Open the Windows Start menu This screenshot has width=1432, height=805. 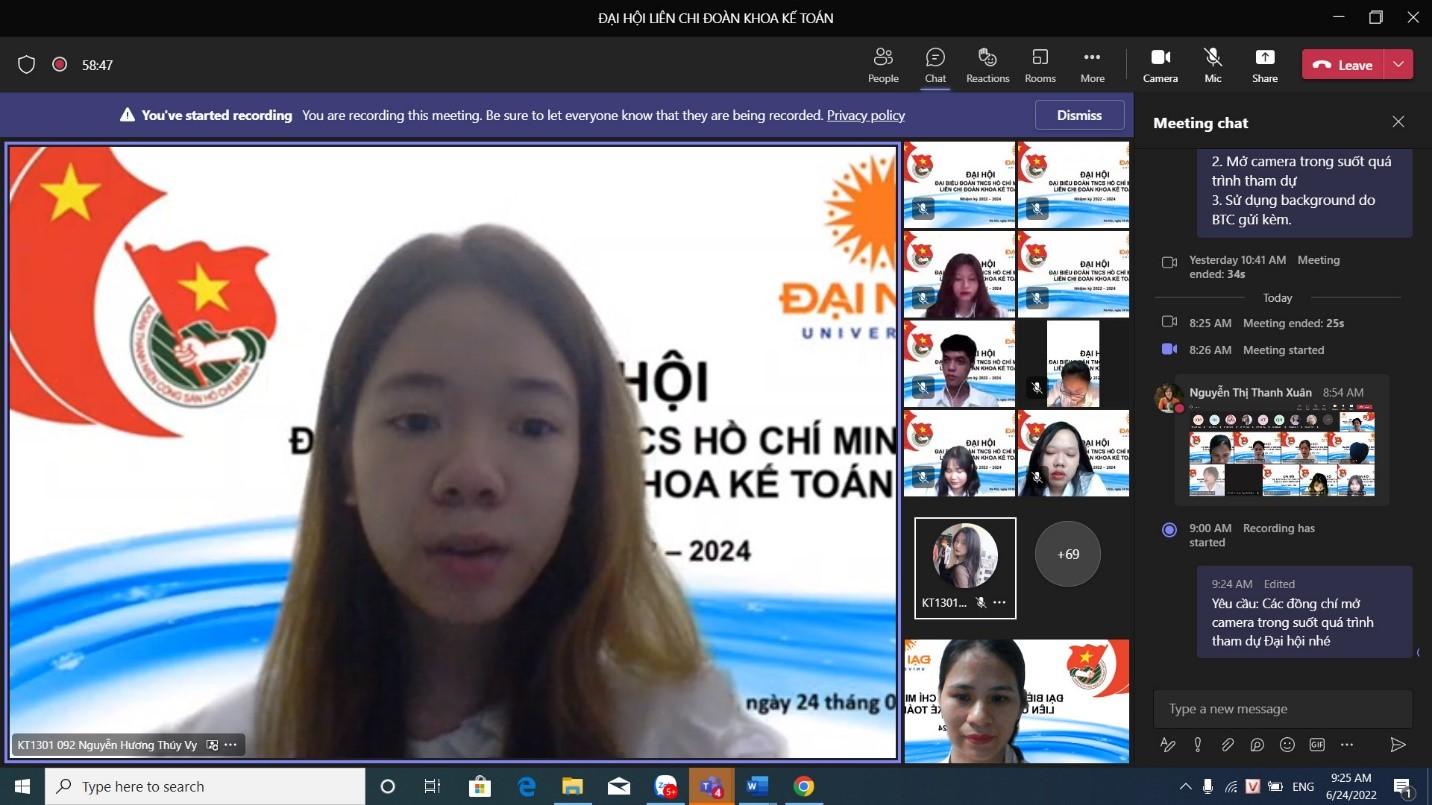22,786
